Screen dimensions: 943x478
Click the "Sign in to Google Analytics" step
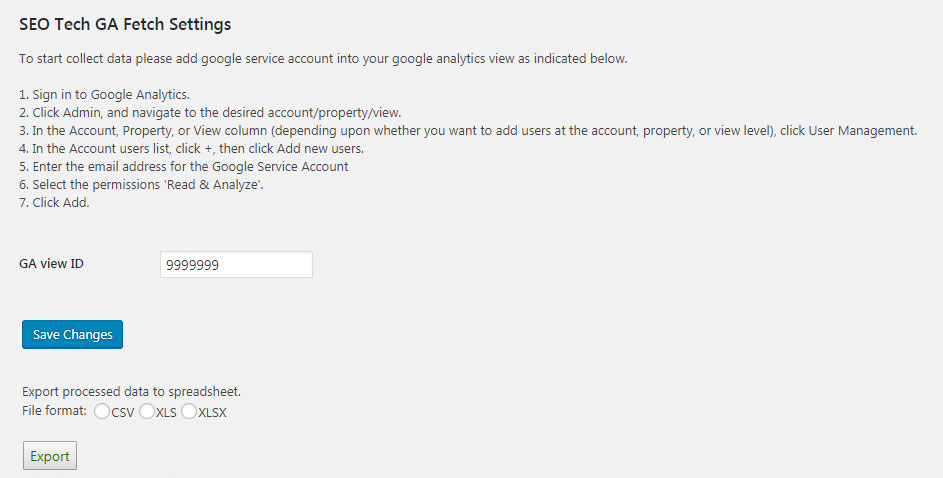tap(104, 94)
